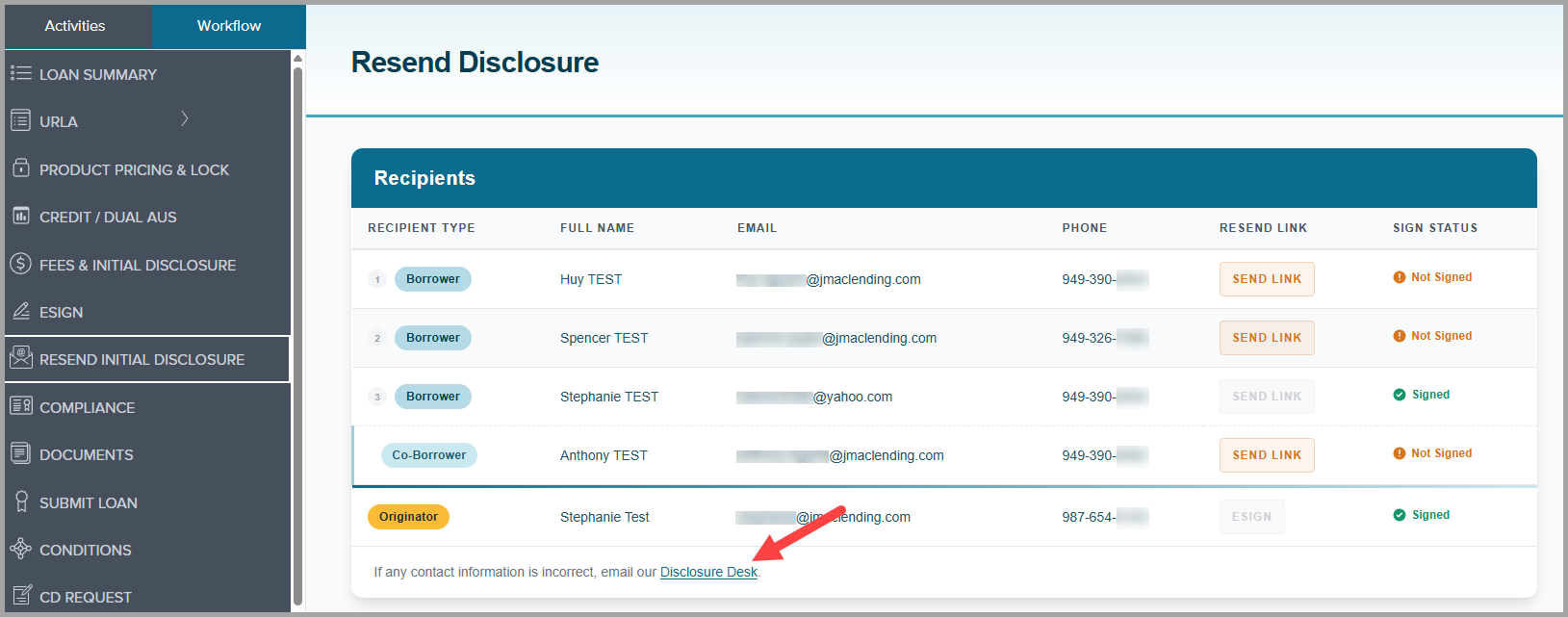Click the Credit / Dual AUS chart icon
The image size is (1568, 617).
point(20,216)
